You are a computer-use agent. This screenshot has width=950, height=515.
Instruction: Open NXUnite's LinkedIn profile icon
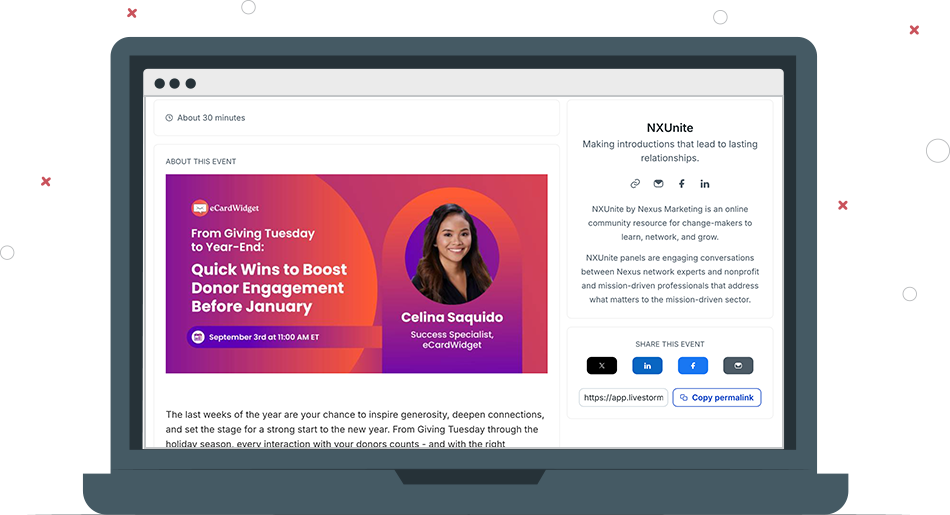(705, 184)
